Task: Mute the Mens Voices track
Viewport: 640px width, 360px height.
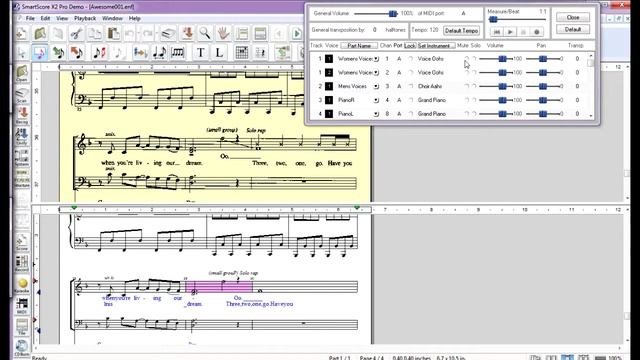Action: (x=467, y=86)
